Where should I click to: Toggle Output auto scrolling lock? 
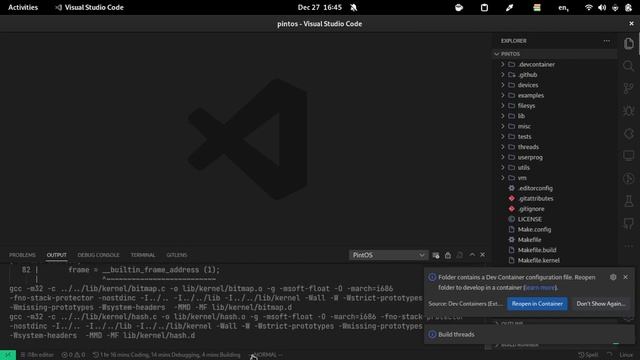[448, 255]
